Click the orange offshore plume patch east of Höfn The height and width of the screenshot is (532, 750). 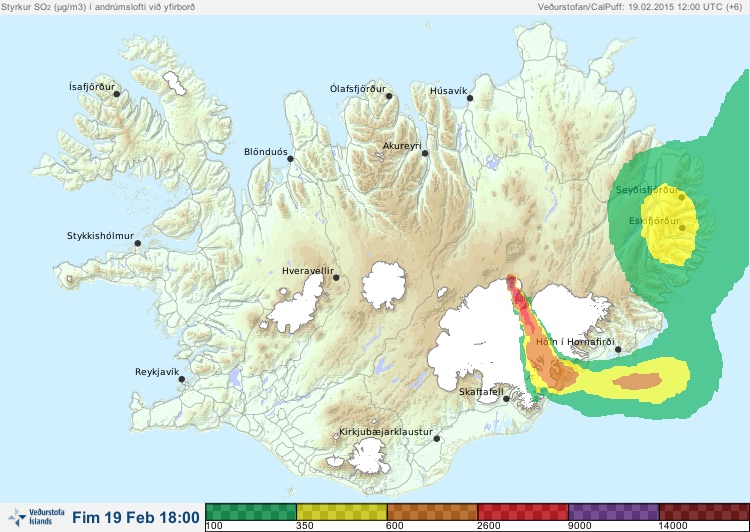click(x=637, y=381)
